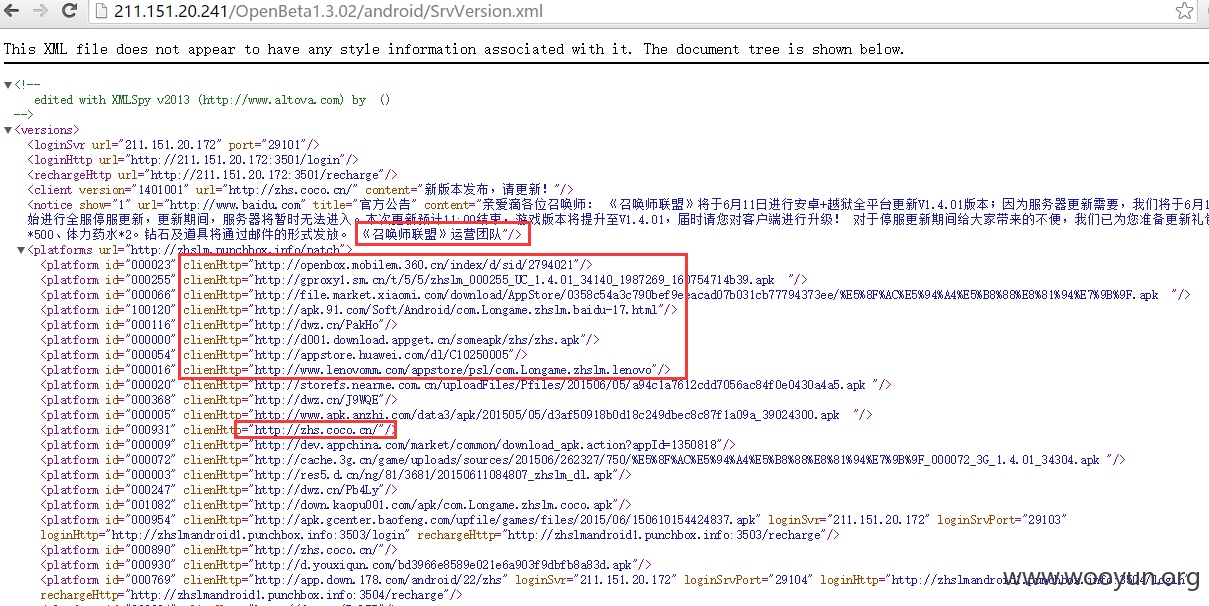The width and height of the screenshot is (1209, 606).
Task: Click platform 000890 zhs.coco.cn line
Action: [220, 550]
